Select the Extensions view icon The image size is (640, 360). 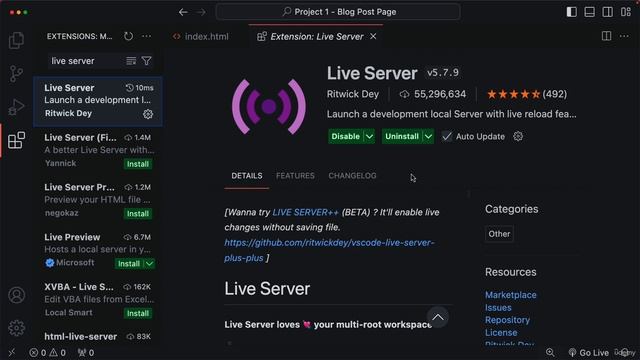tap(16, 140)
